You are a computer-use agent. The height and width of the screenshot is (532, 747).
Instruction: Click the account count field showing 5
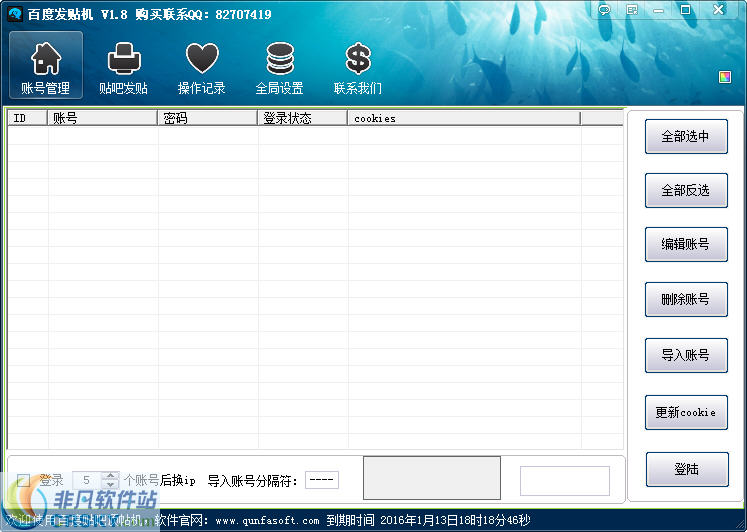(88, 480)
